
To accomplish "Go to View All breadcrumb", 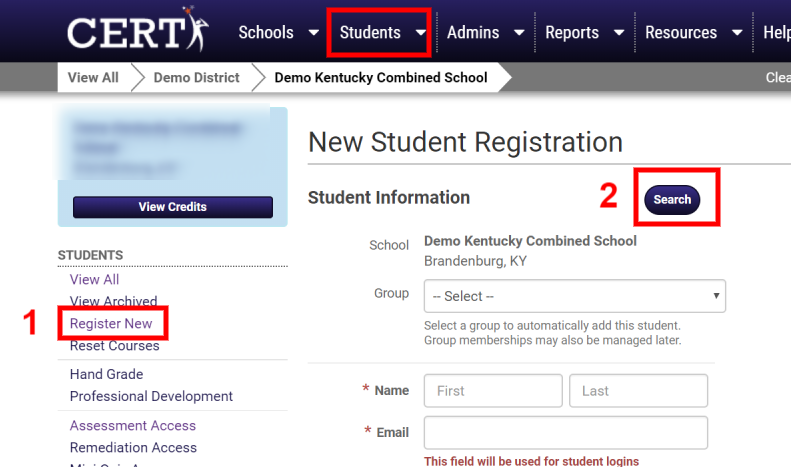I will tap(93, 77).
